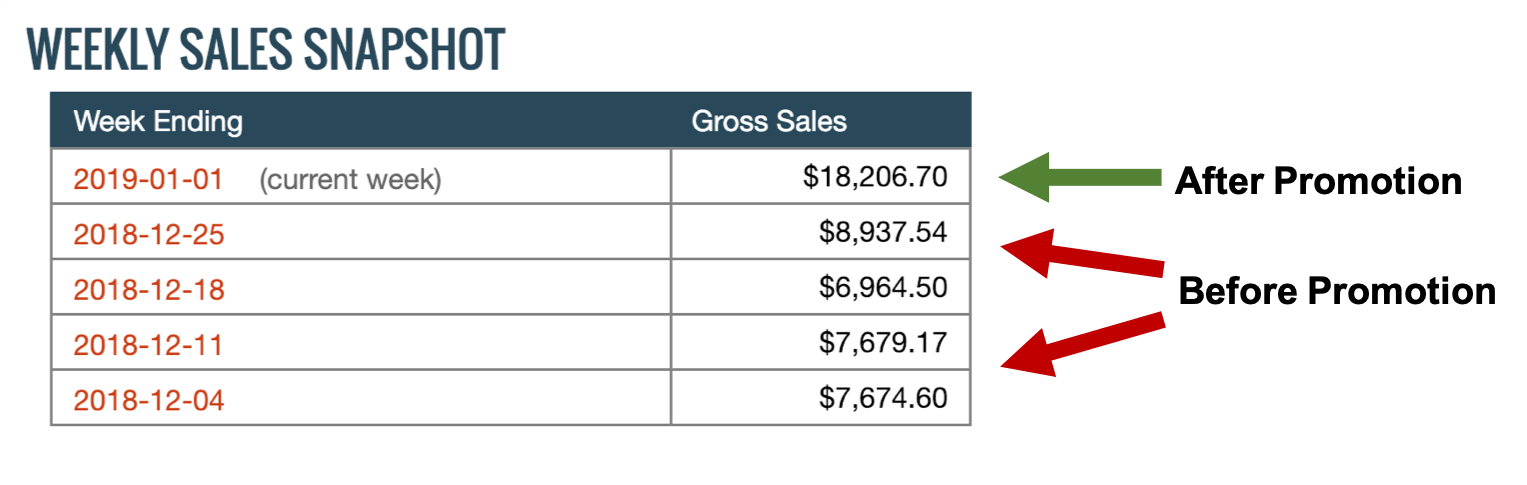Click the $7,679.17 gross sales cell

pos(821,342)
